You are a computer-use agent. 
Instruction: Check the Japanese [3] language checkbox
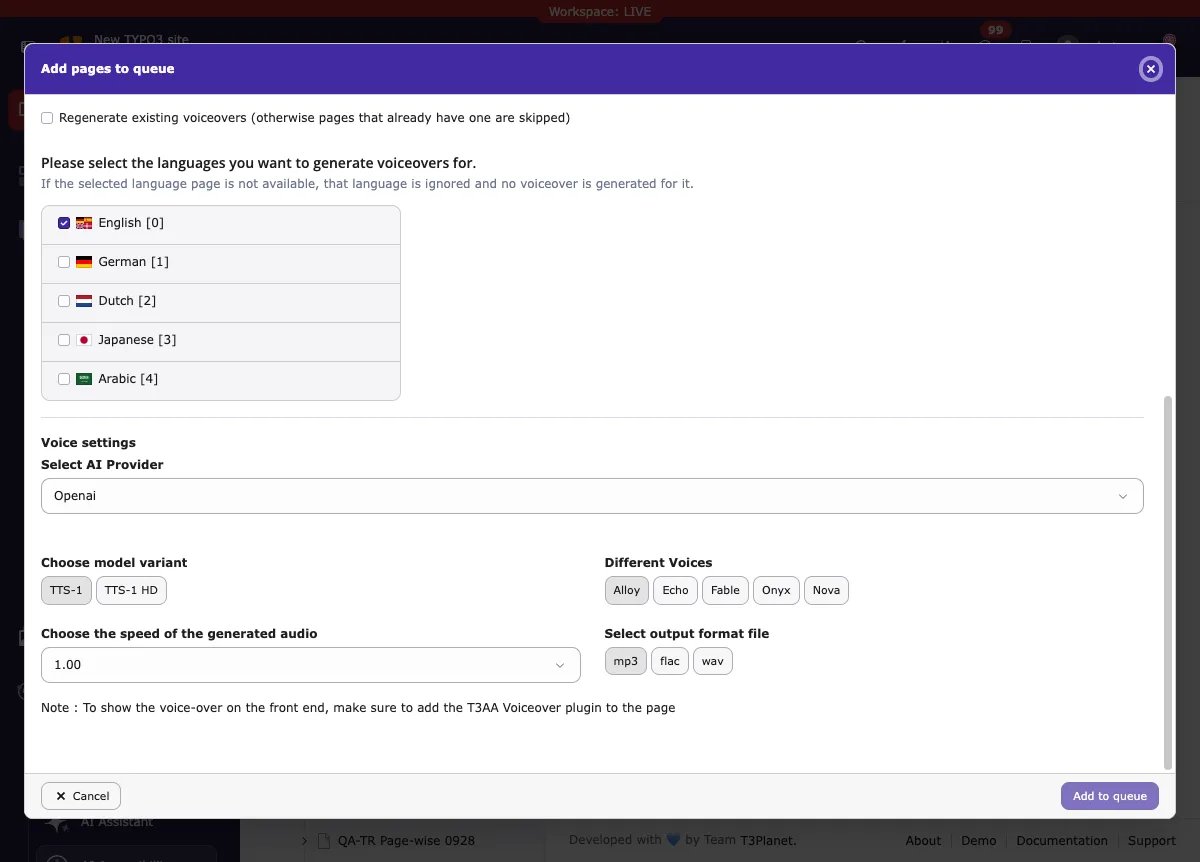pos(64,340)
